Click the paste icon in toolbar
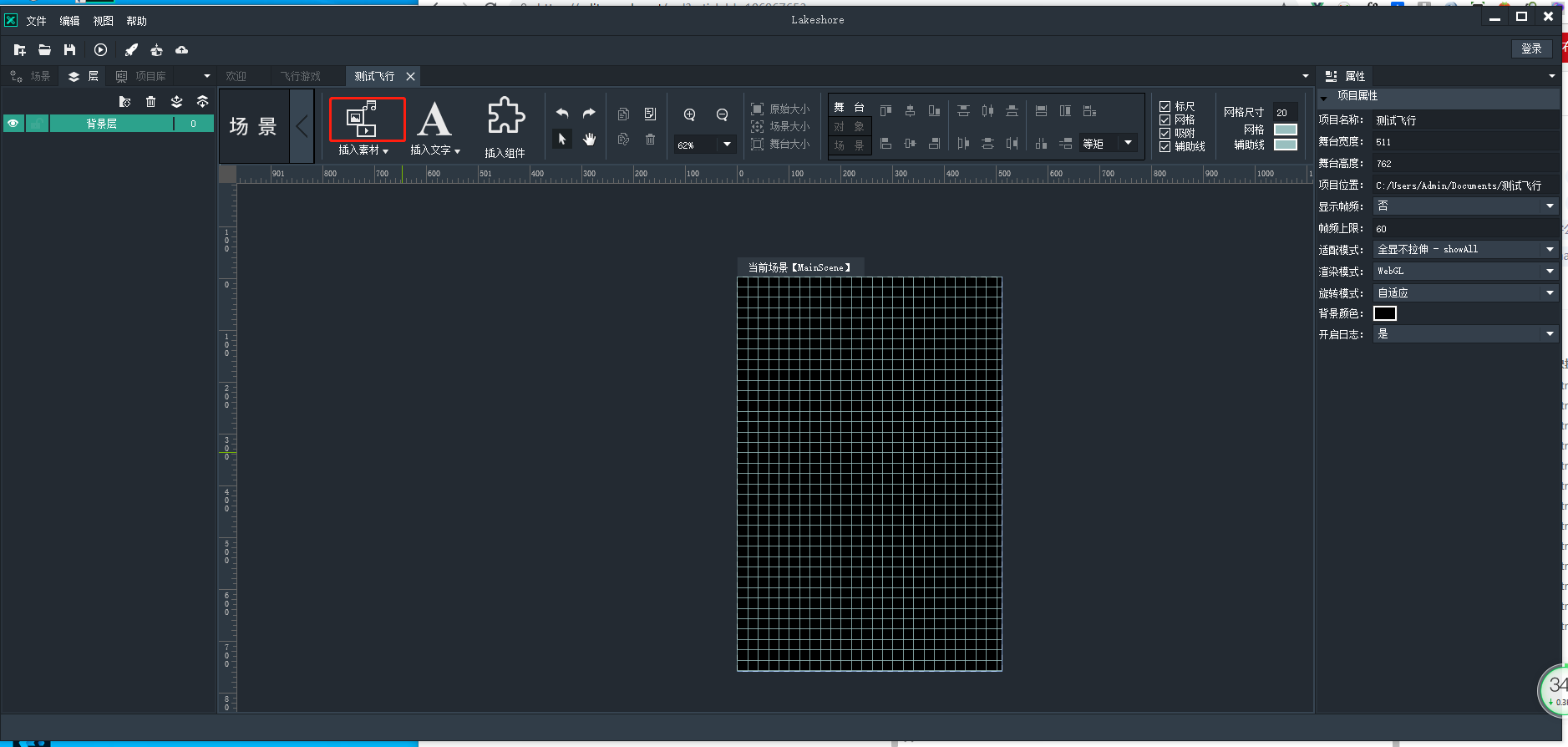 650,114
